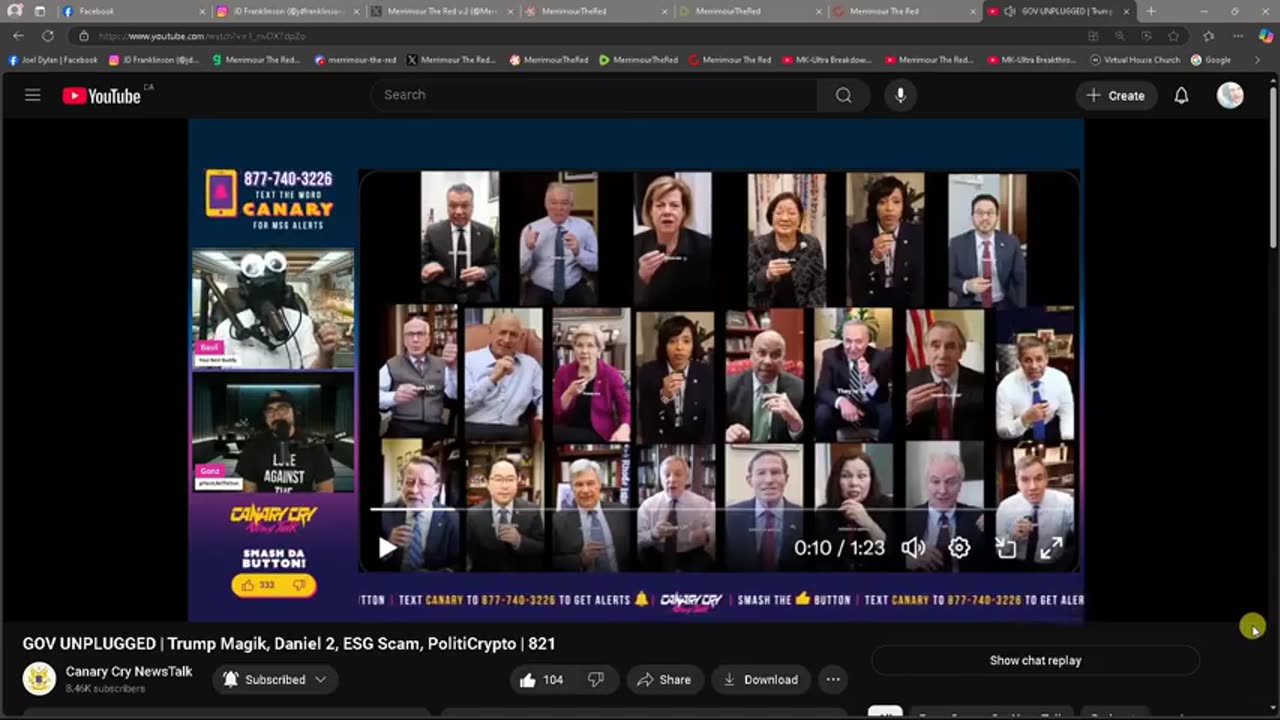
Task: Switch the player to theater mode icon
Action: [x=1006, y=547]
